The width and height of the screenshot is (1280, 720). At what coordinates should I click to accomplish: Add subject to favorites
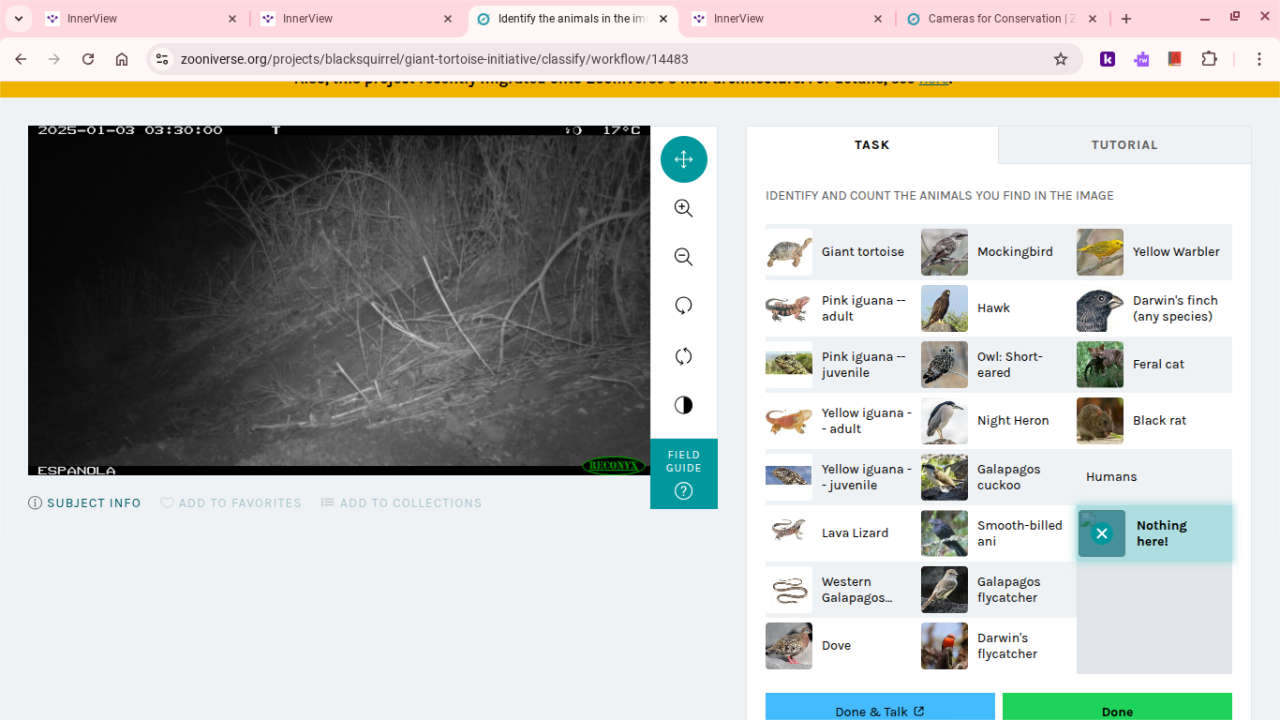pos(231,503)
